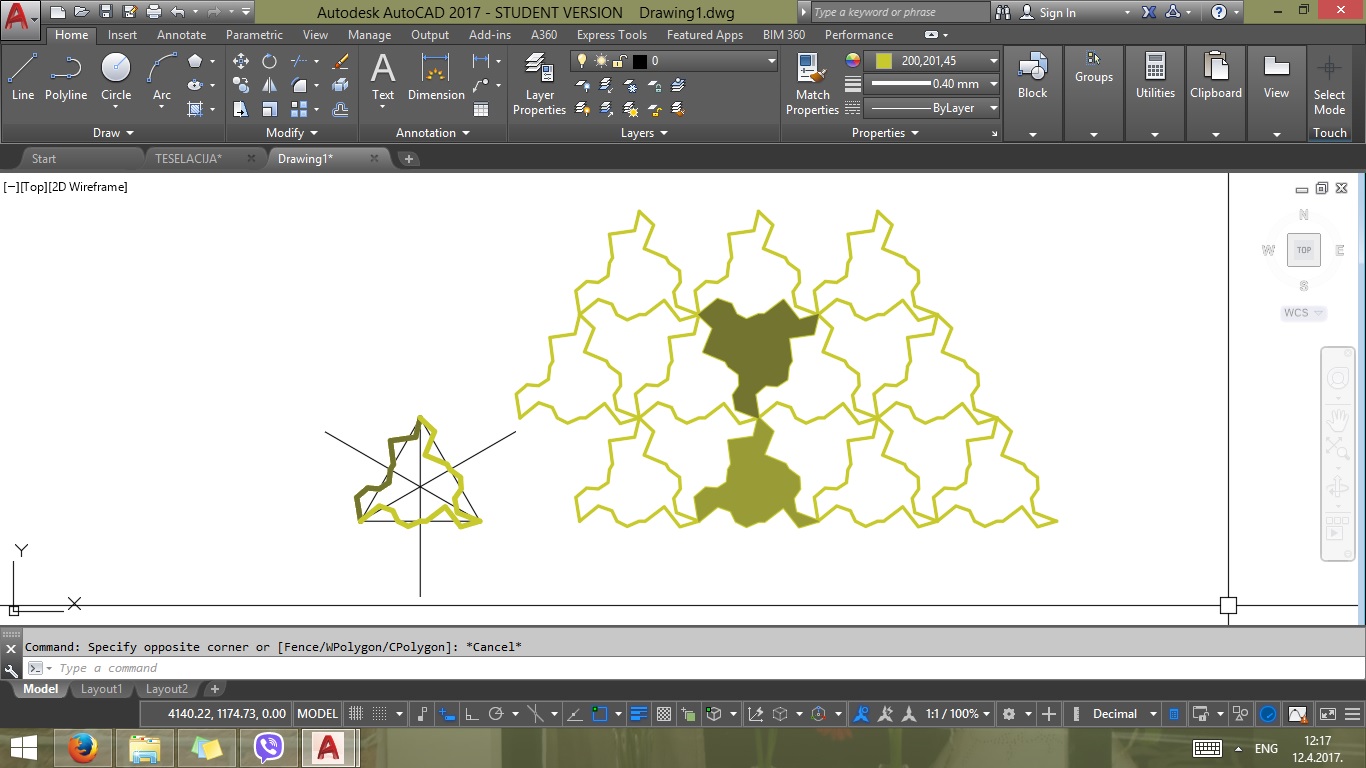Image resolution: width=1366 pixels, height=768 pixels.
Task: Switch to the Annotate ribbon tab
Action: click(182, 35)
